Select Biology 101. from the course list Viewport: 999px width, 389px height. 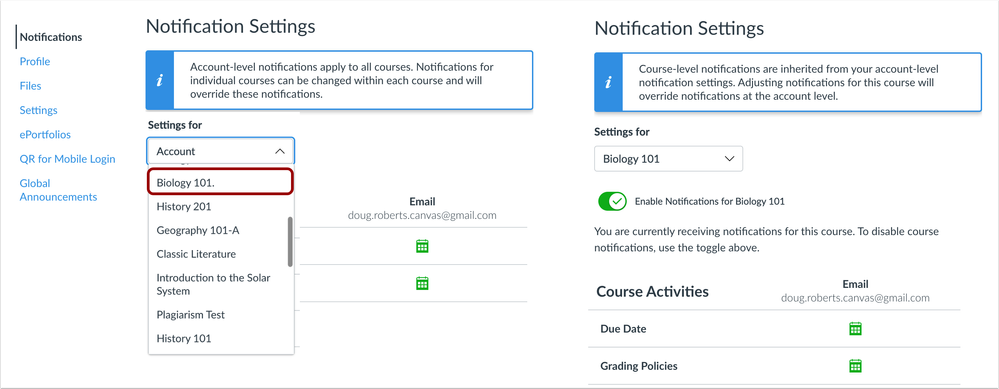[x=220, y=182]
